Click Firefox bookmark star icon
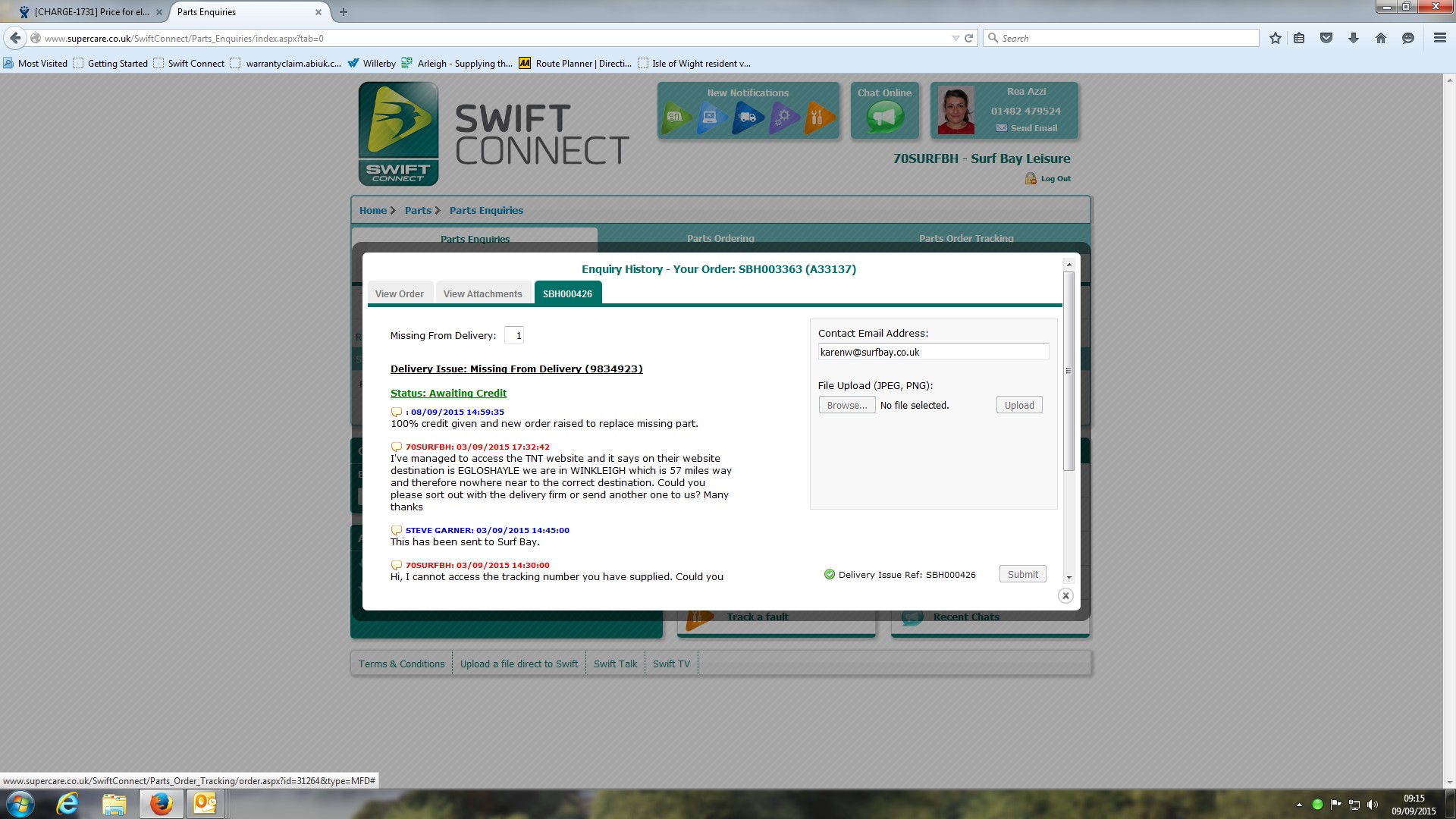This screenshot has height=819, width=1456. (1276, 38)
